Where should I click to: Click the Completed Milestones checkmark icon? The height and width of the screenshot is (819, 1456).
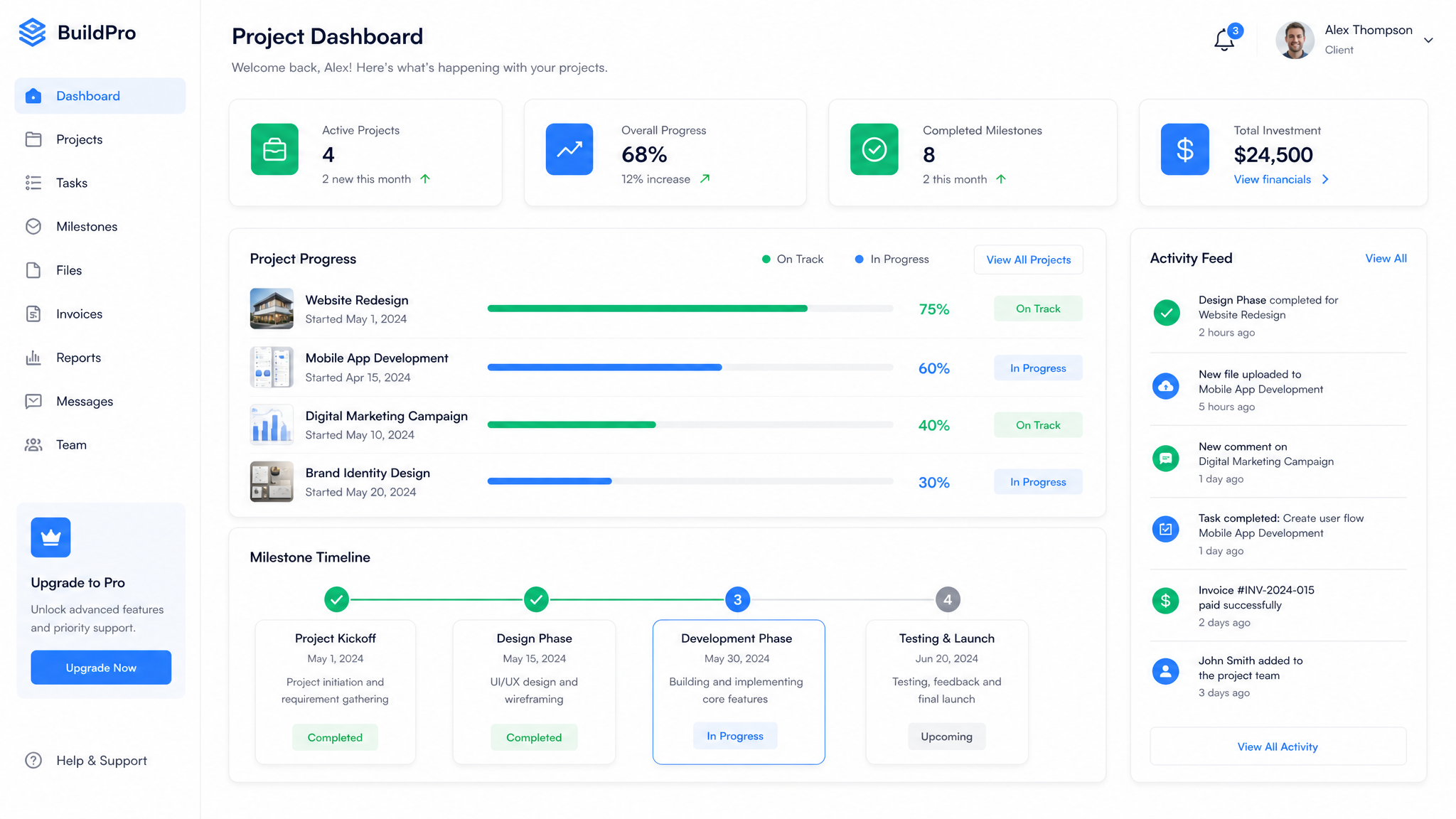[874, 149]
